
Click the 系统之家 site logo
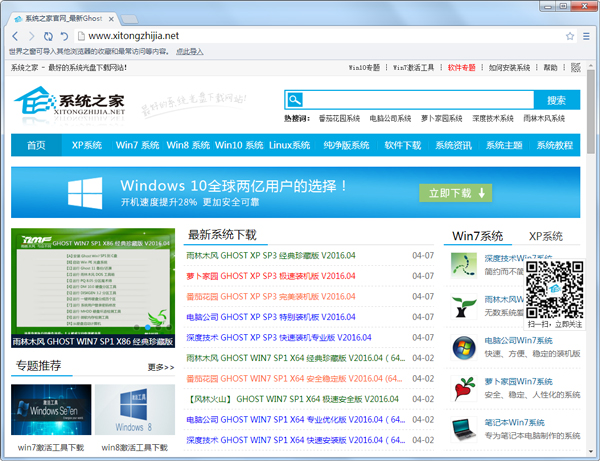[x=71, y=102]
